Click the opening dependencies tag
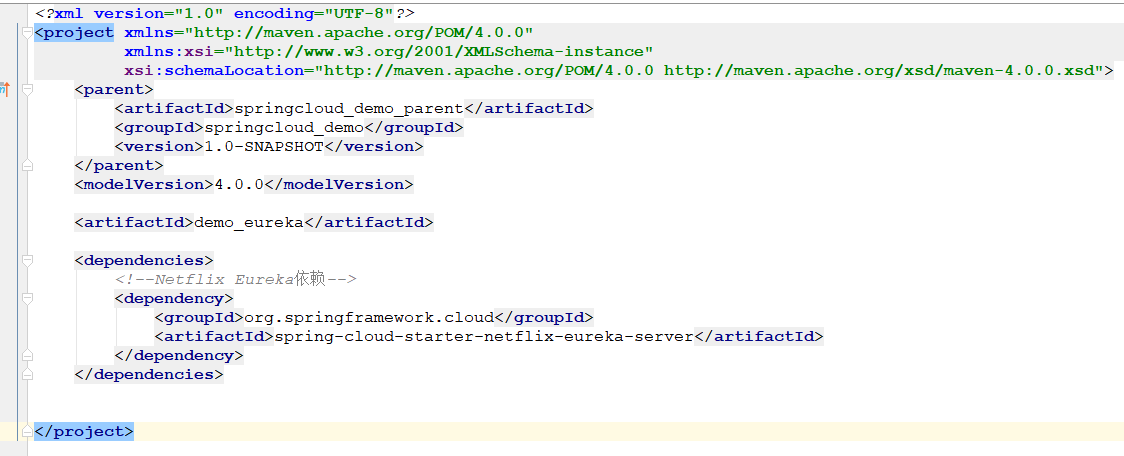Image resolution: width=1124 pixels, height=456 pixels. [144, 260]
